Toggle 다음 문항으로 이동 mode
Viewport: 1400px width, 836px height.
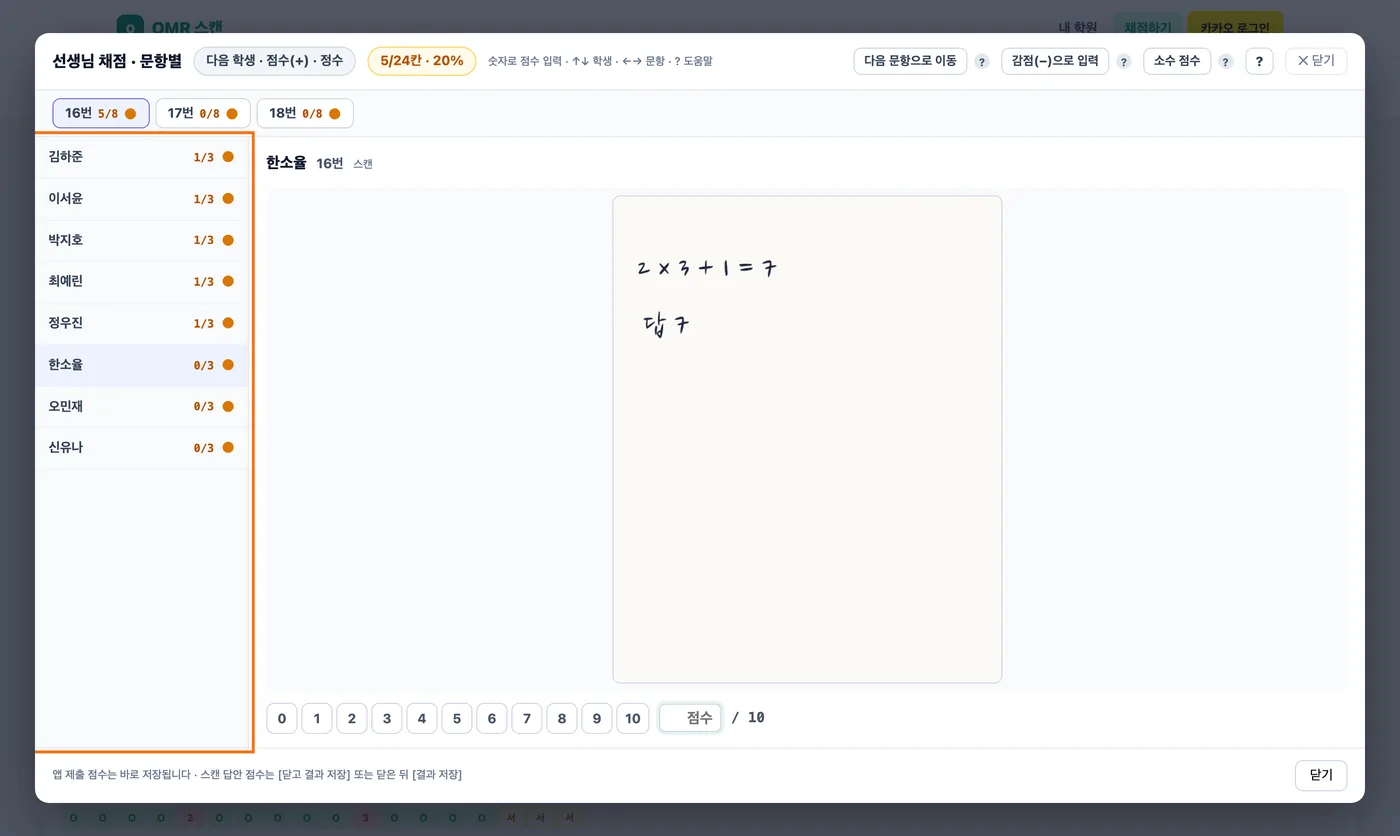click(910, 61)
